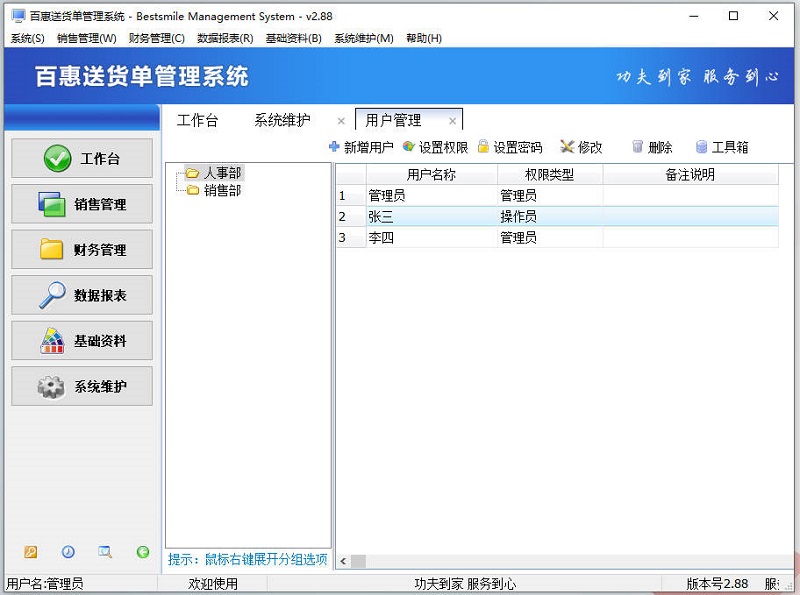Screen dimensions: 800x595
Task: Click the 删除 delete trash icon
Action: pyautogui.click(x=636, y=146)
